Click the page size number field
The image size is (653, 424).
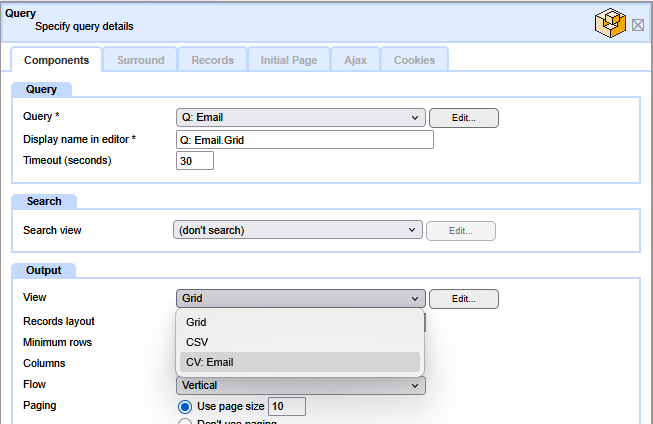[x=286, y=406]
